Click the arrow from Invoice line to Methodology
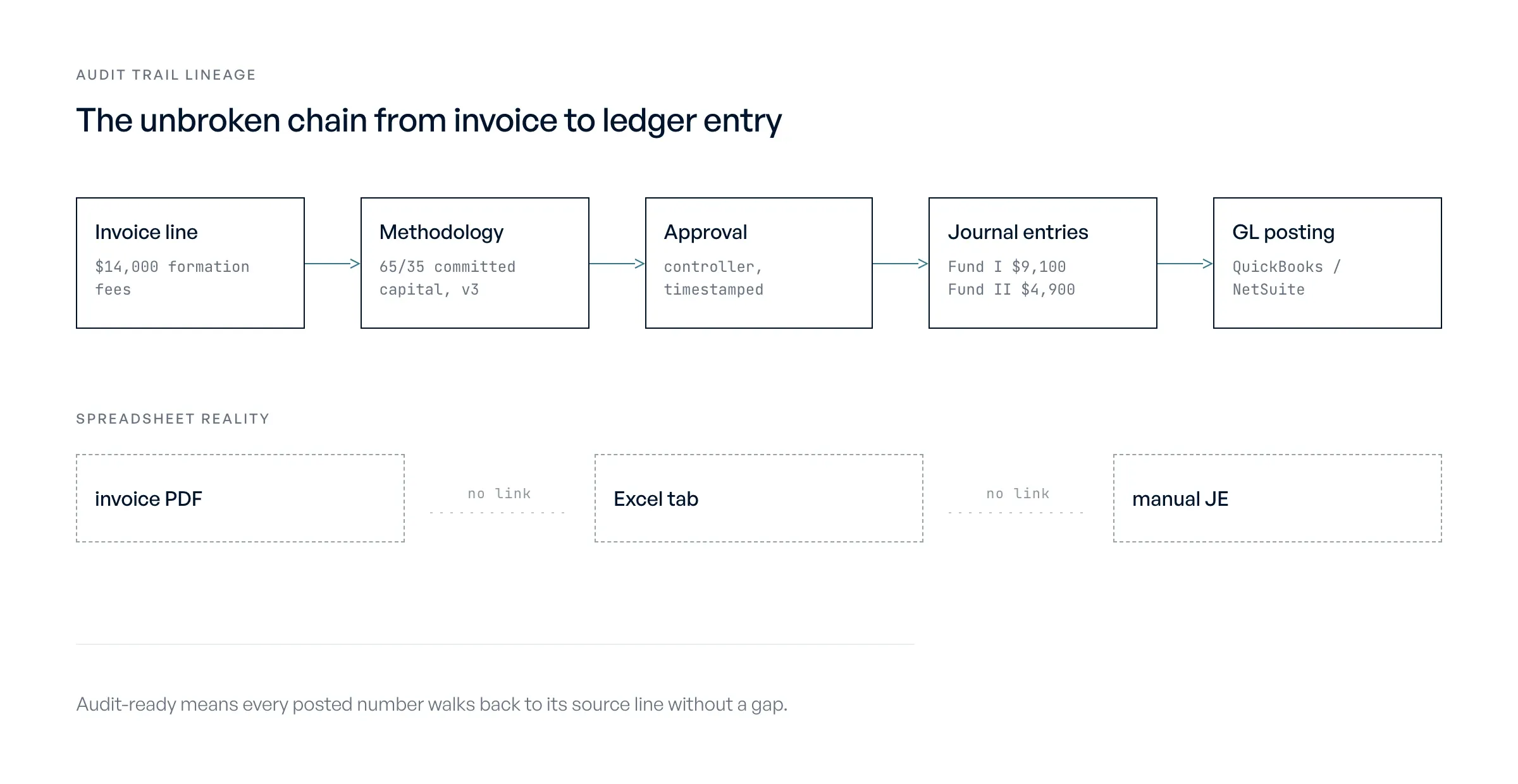This screenshot has width=1518, height=784. [332, 264]
